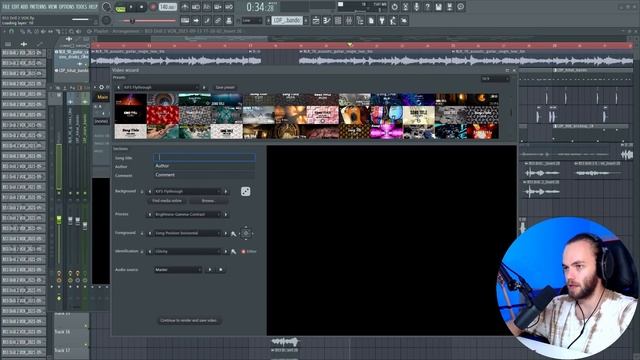Open the snap Line dropdown

pos(252,20)
